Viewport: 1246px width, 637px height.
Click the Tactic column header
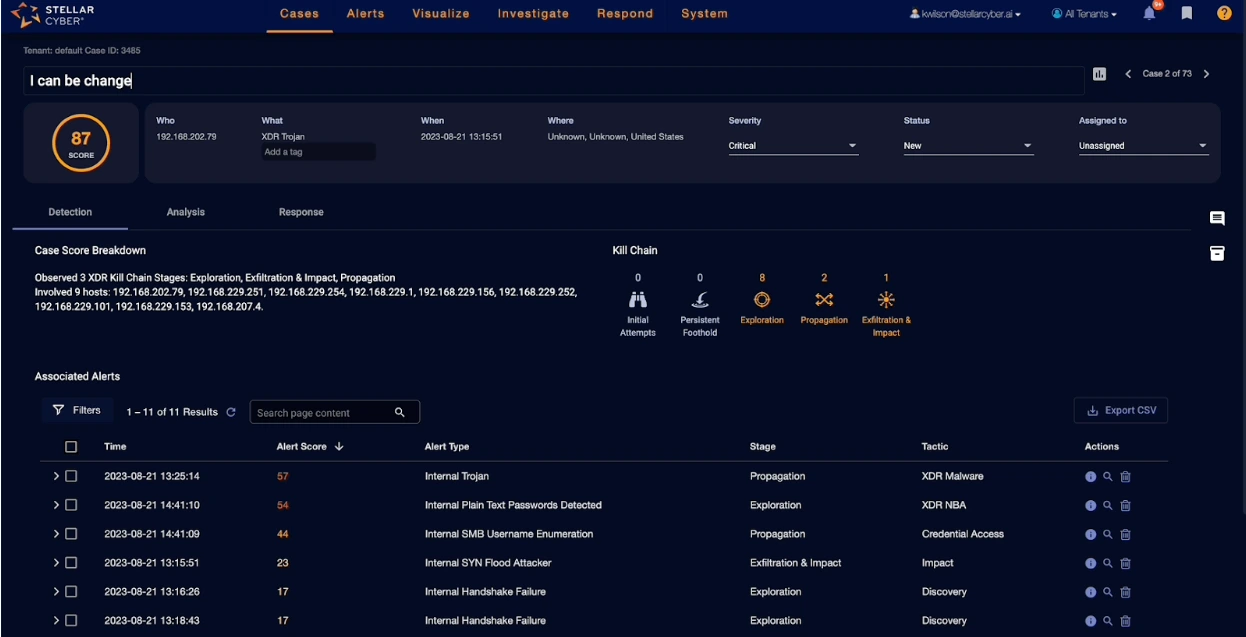click(x=935, y=447)
